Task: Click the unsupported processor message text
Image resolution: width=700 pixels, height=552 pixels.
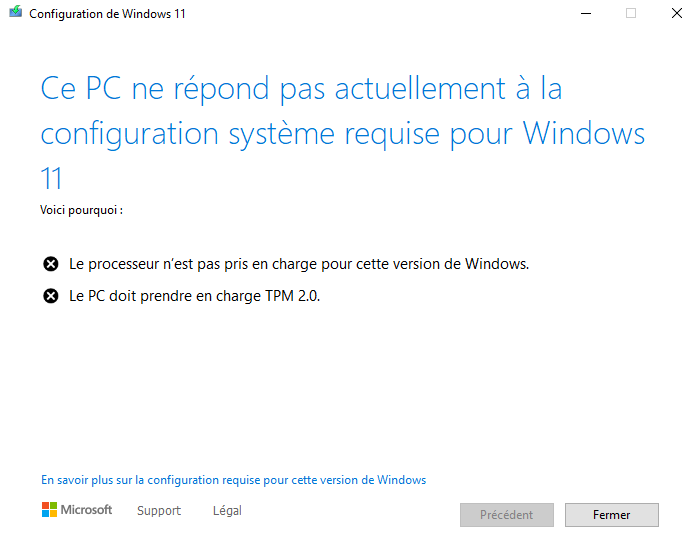Action: (298, 264)
